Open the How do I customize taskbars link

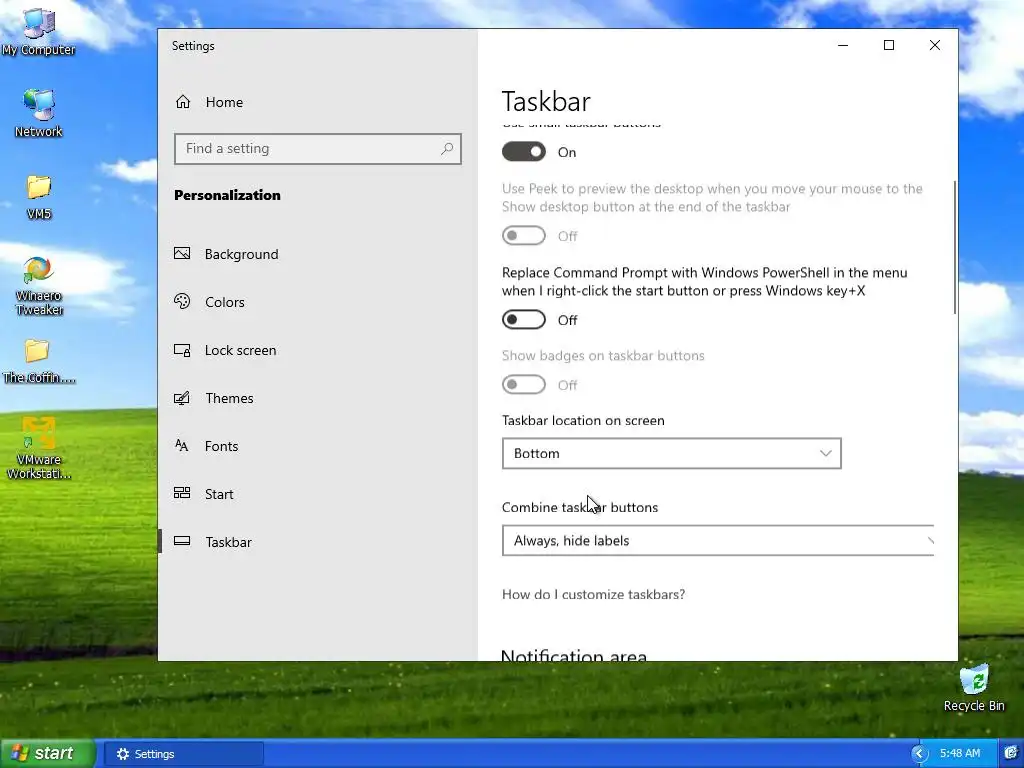click(x=593, y=594)
